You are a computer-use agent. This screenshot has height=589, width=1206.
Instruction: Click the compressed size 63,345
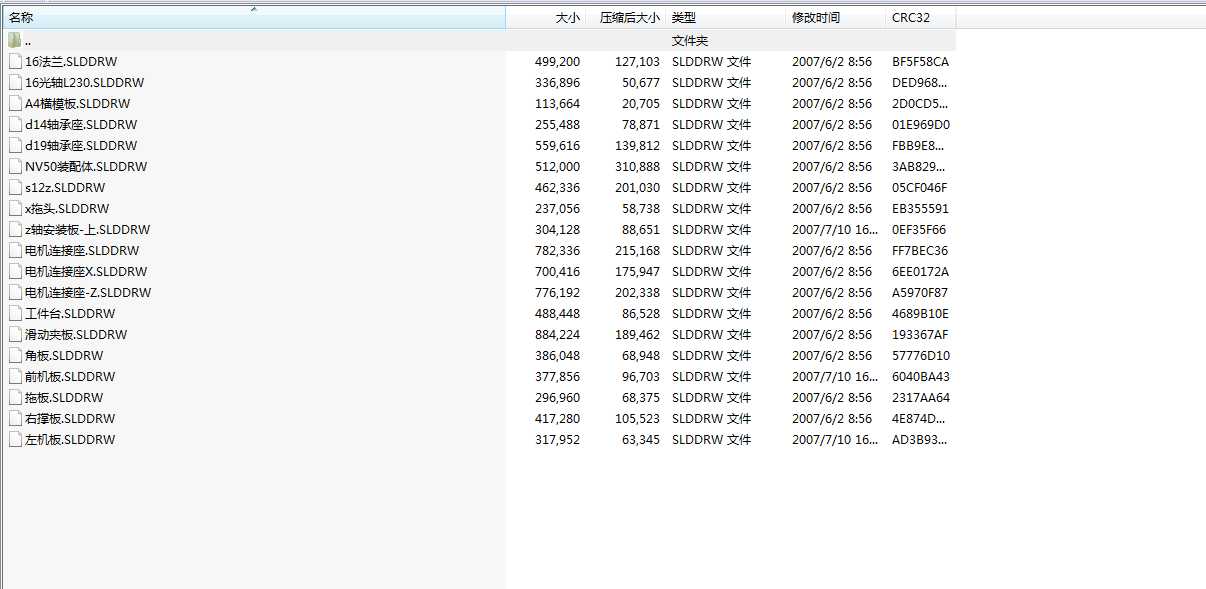pos(641,439)
